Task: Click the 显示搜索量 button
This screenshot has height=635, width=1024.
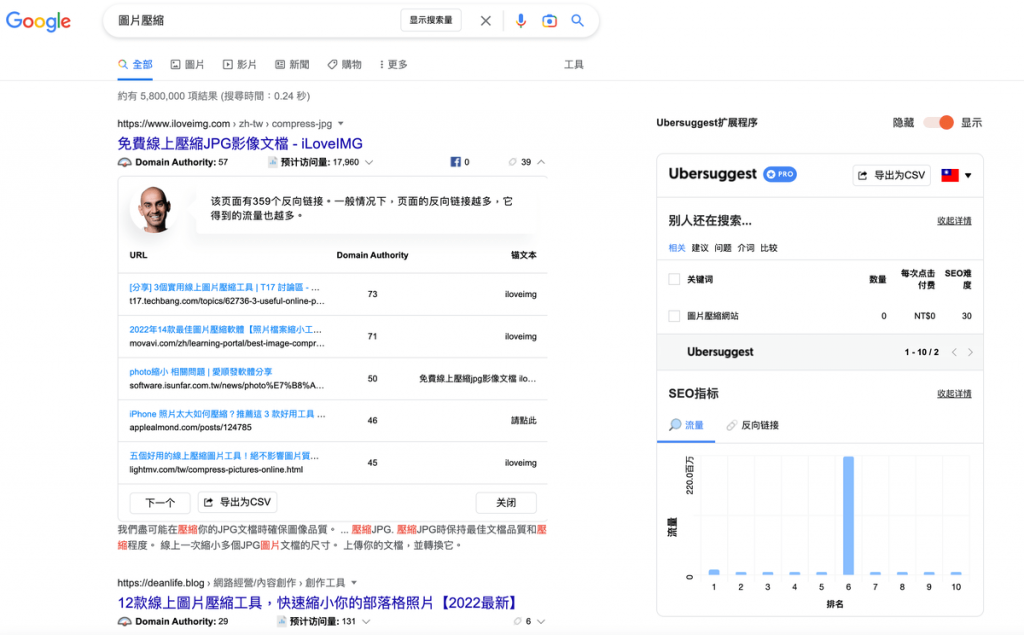Action: click(431, 20)
